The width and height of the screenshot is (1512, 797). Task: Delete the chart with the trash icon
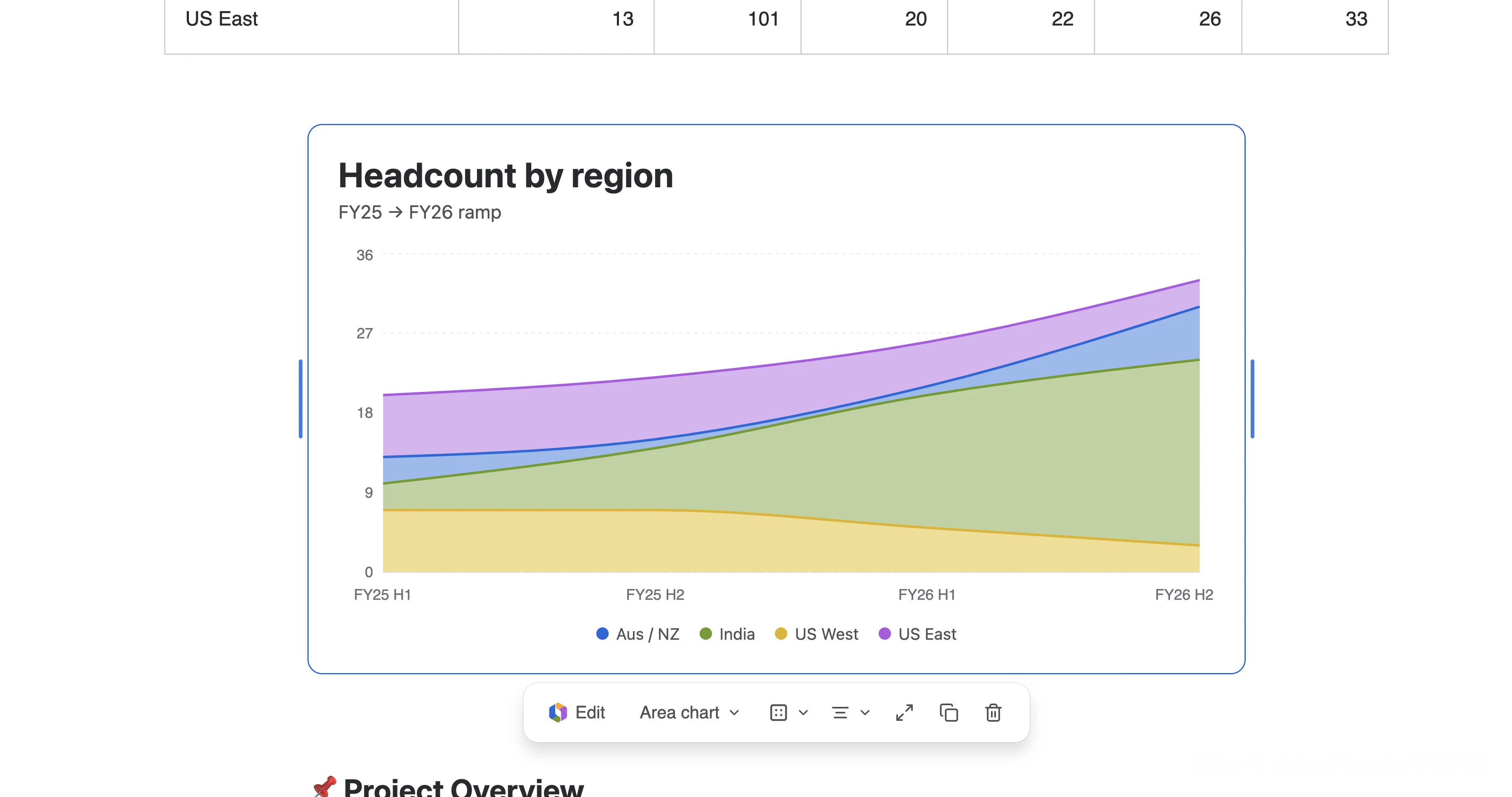(993, 713)
